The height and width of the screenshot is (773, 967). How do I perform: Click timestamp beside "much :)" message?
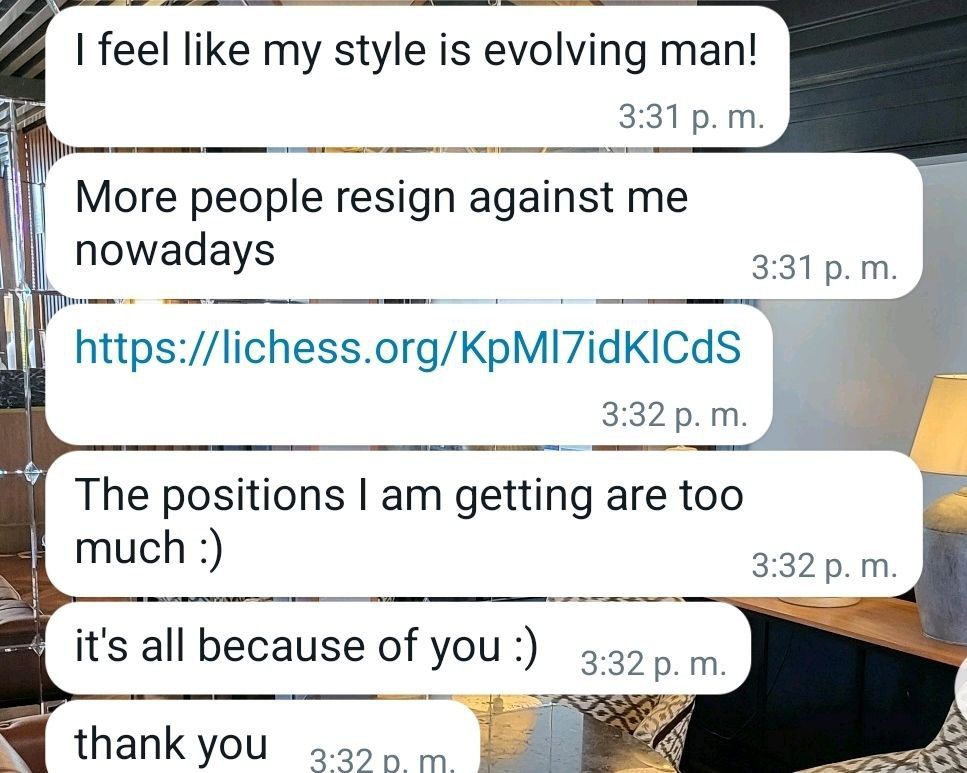pos(824,566)
